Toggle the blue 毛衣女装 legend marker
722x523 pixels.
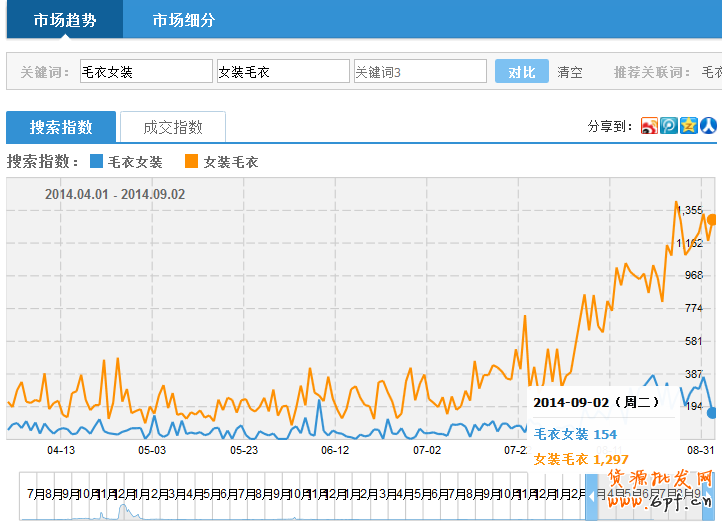pos(96,161)
